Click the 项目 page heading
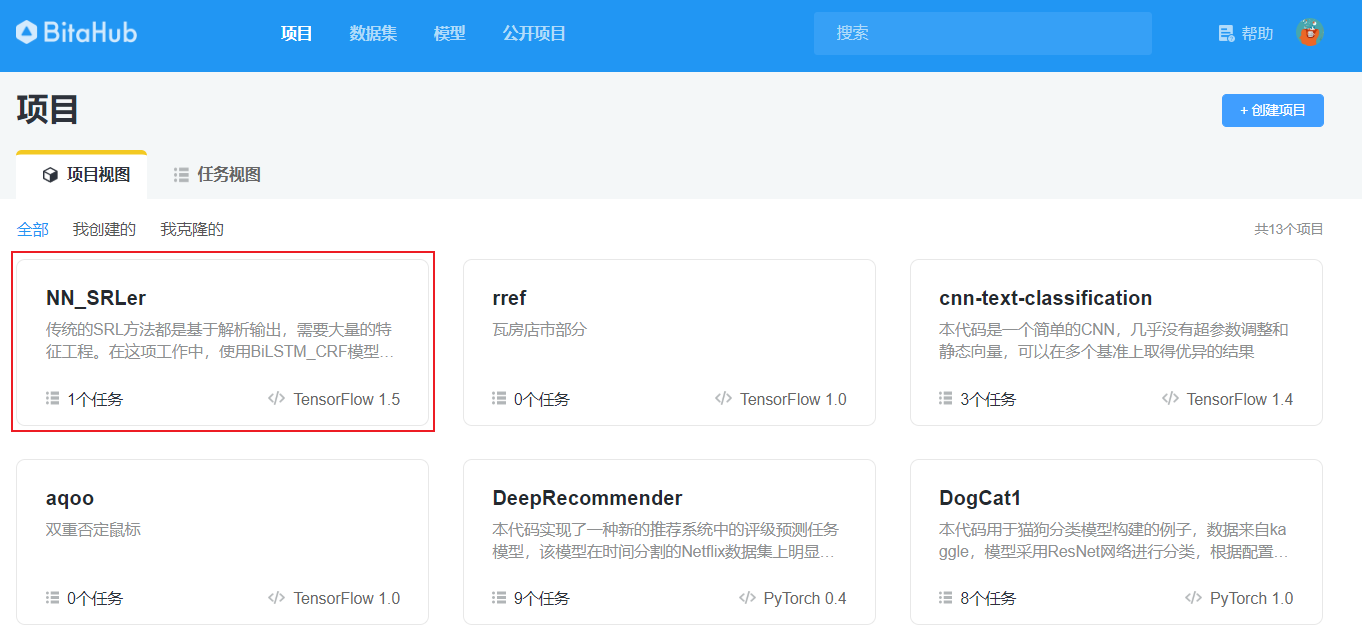 point(48,110)
